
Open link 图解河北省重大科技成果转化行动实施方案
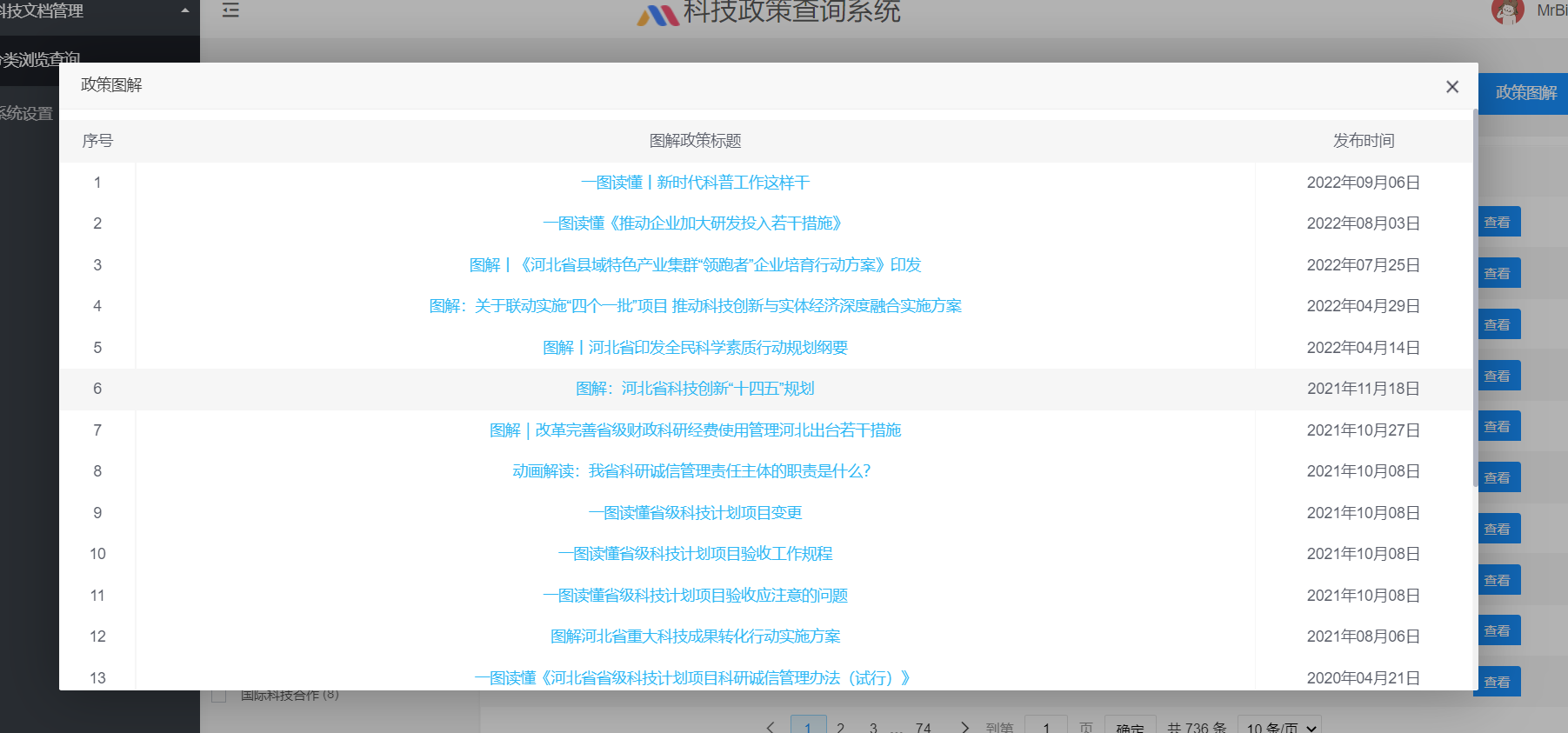[x=695, y=636]
